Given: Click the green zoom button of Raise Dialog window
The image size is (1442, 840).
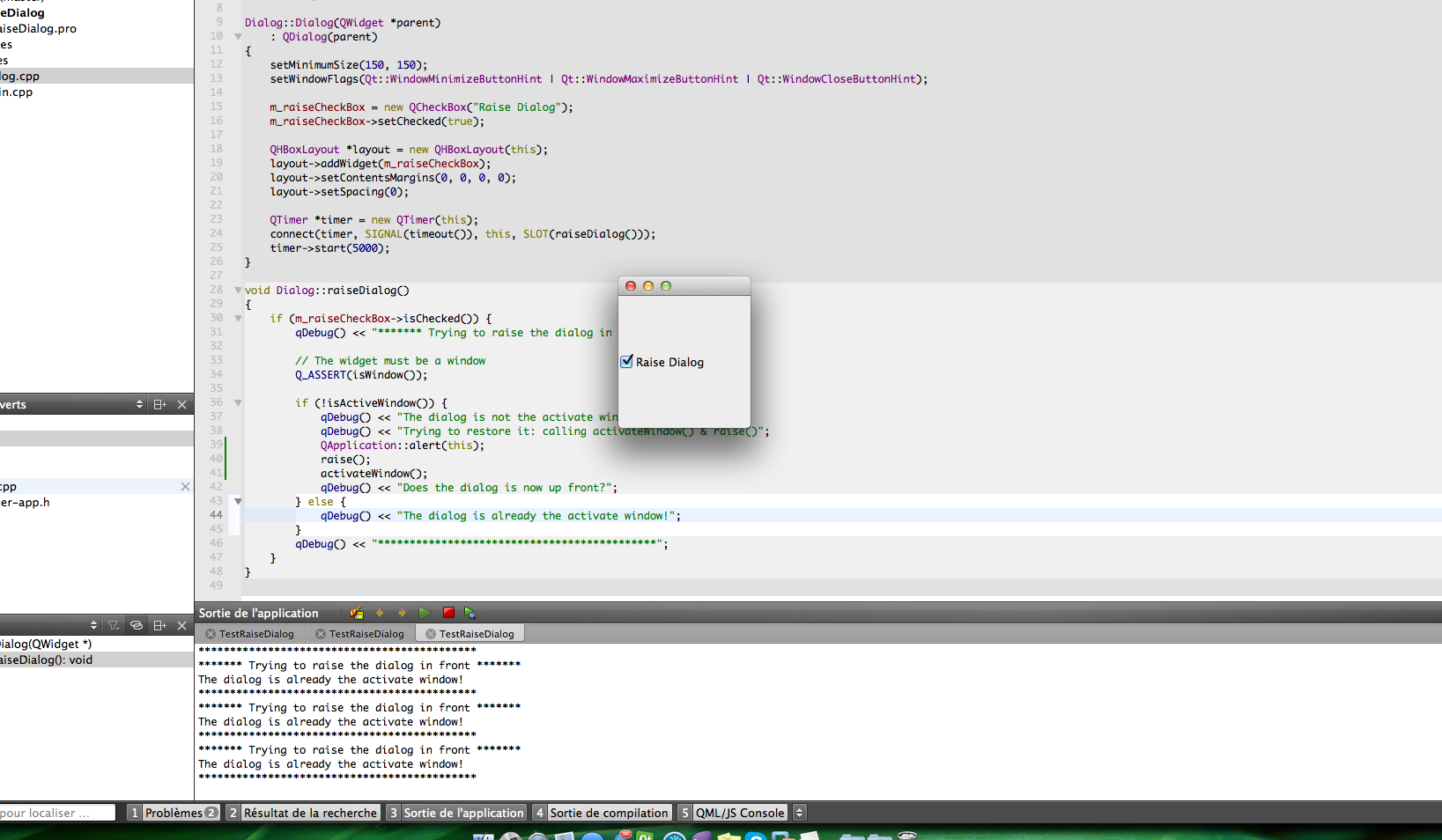Looking at the screenshot, I should (666, 286).
